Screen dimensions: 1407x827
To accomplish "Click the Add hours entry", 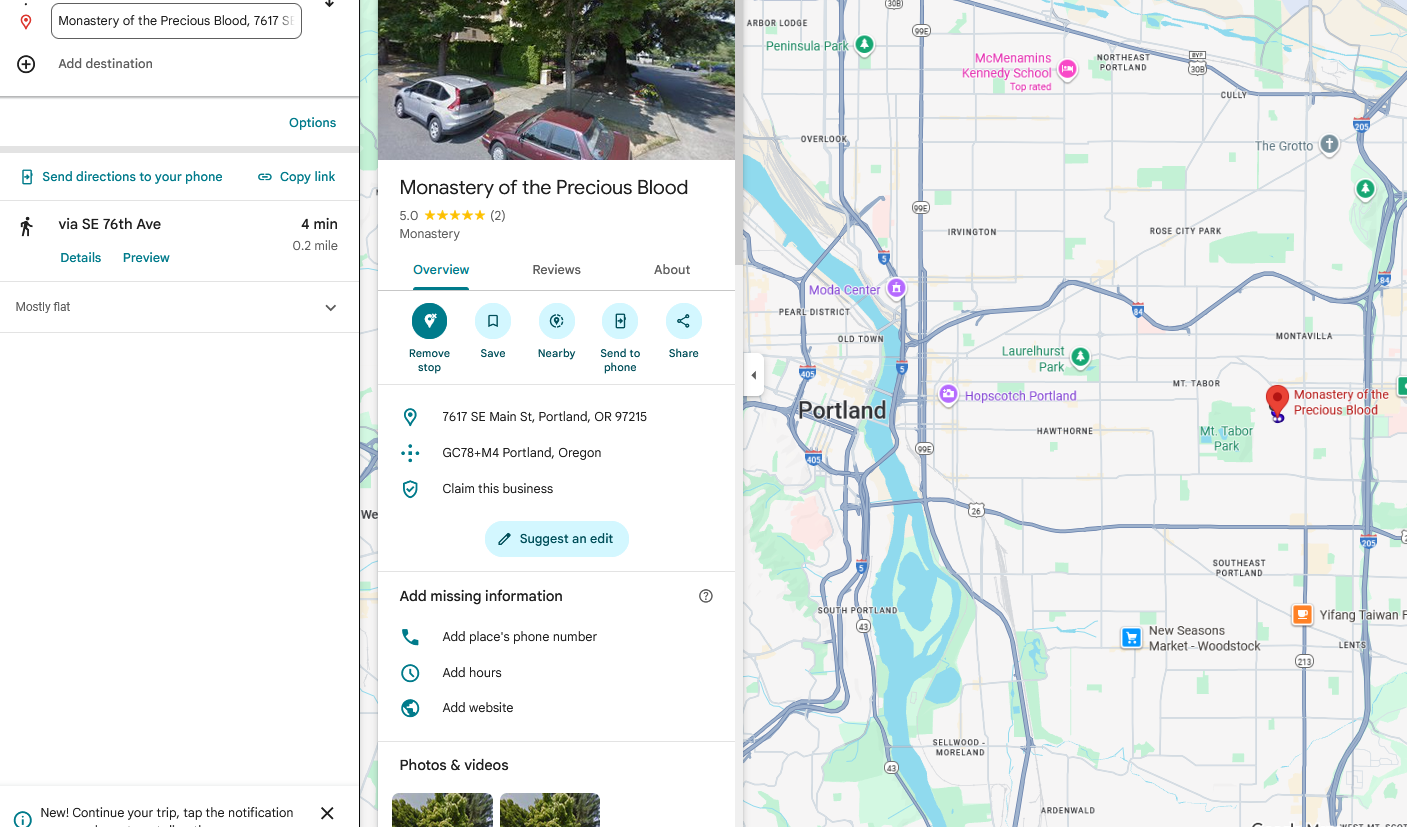I will pyautogui.click(x=472, y=673).
